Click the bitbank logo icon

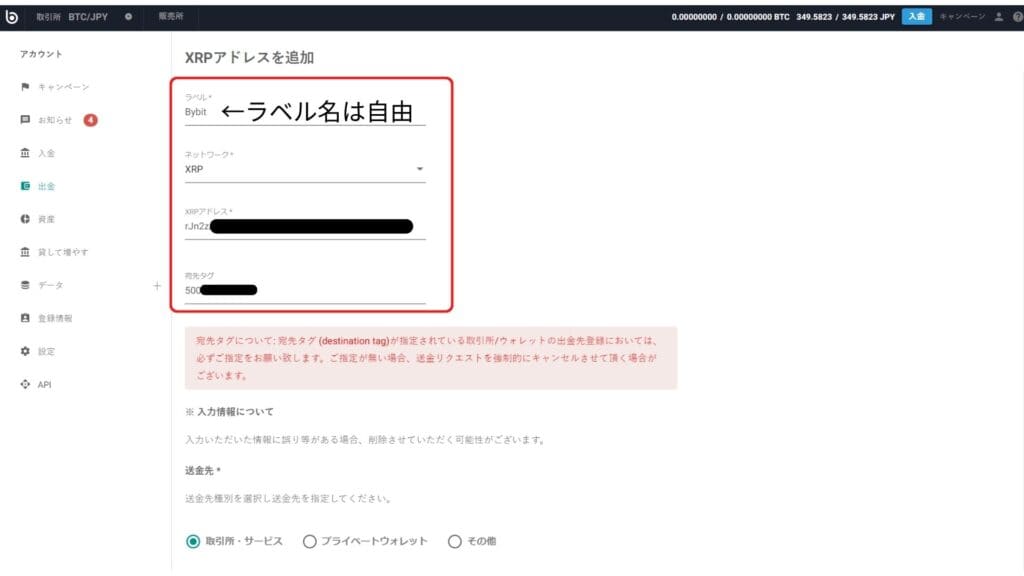pyautogui.click(x=12, y=17)
